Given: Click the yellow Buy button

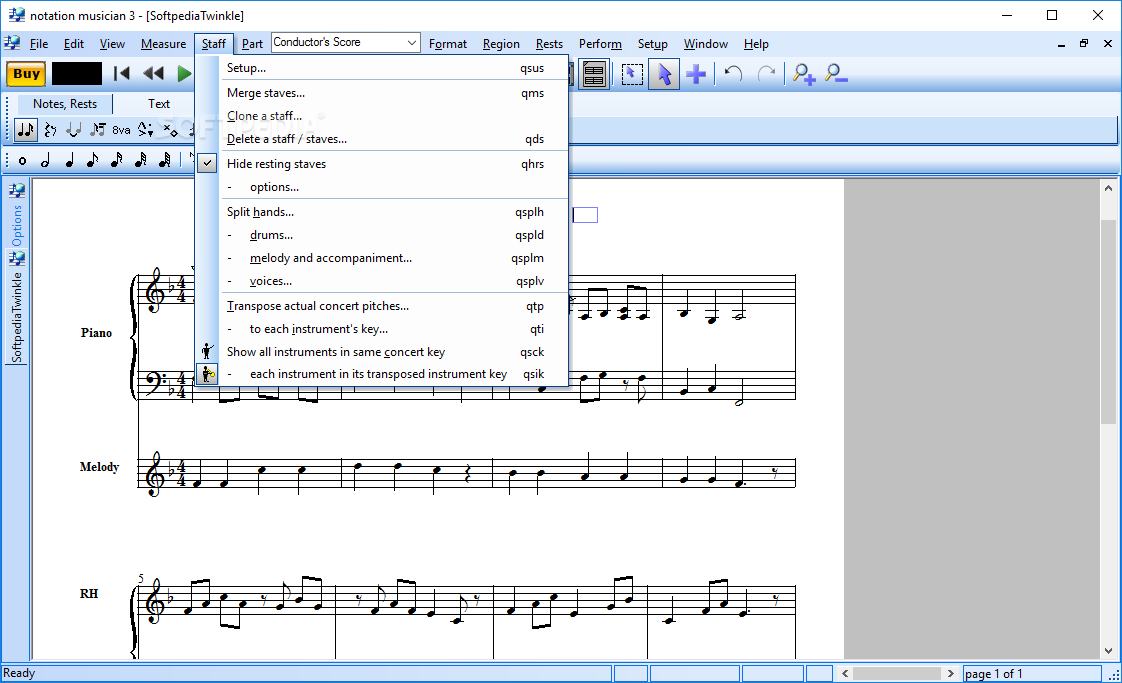Looking at the screenshot, I should [26, 74].
